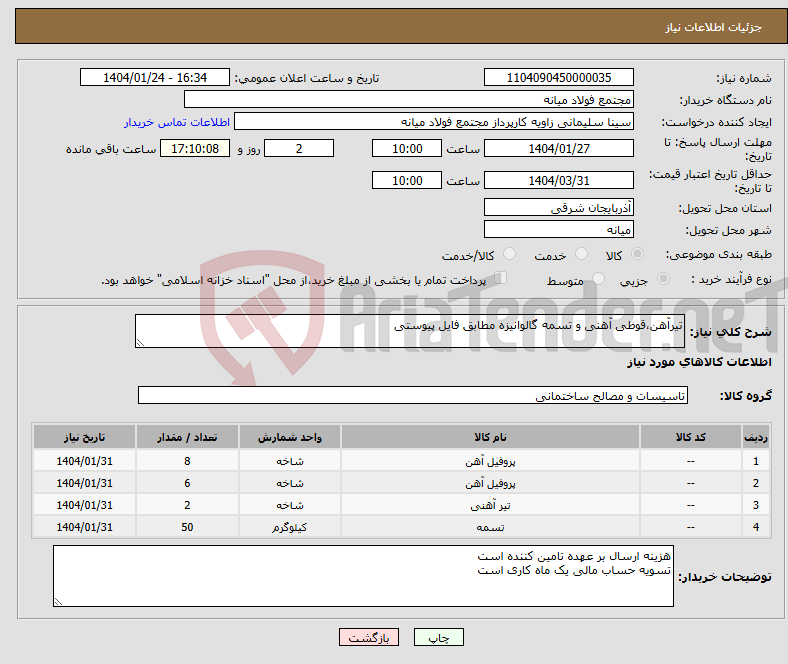Click date 1404/01/31 in row 4
Image resolution: width=788 pixels, height=664 pixels.
point(84,527)
